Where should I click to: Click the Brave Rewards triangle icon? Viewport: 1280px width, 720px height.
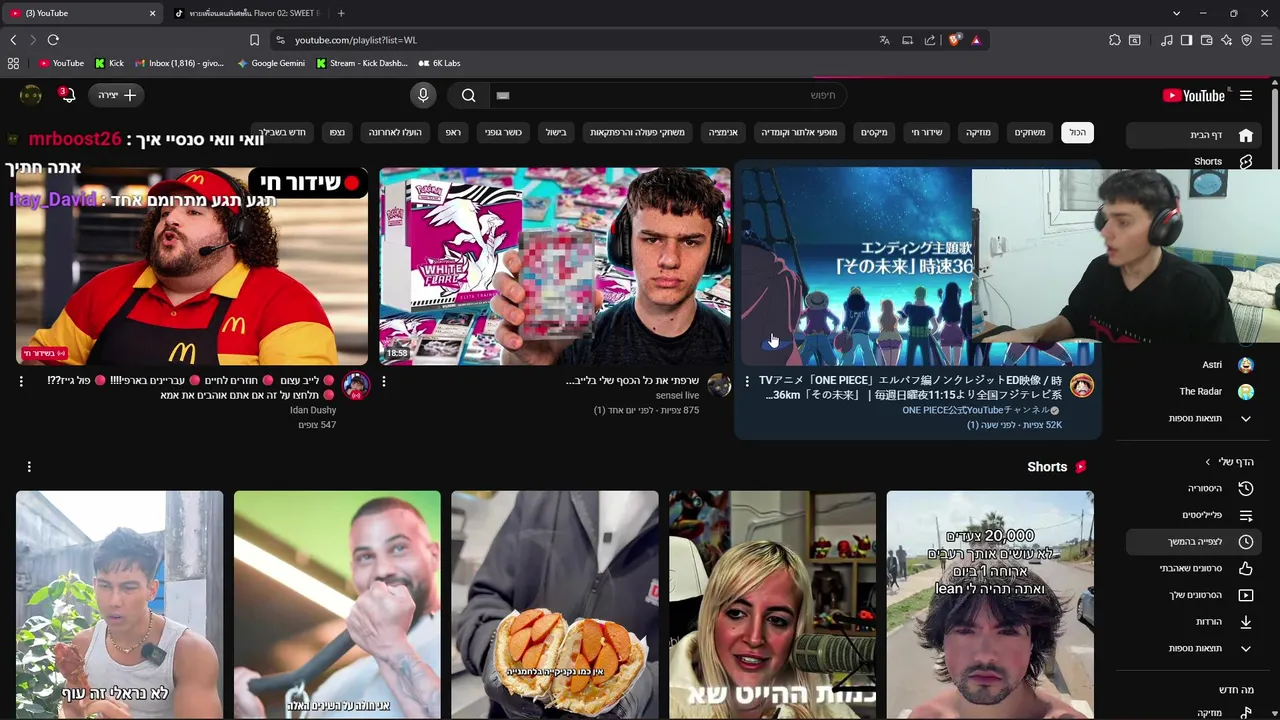[x=976, y=40]
